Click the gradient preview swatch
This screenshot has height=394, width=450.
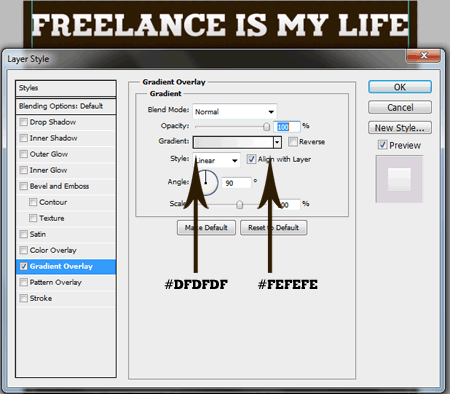pos(233,142)
